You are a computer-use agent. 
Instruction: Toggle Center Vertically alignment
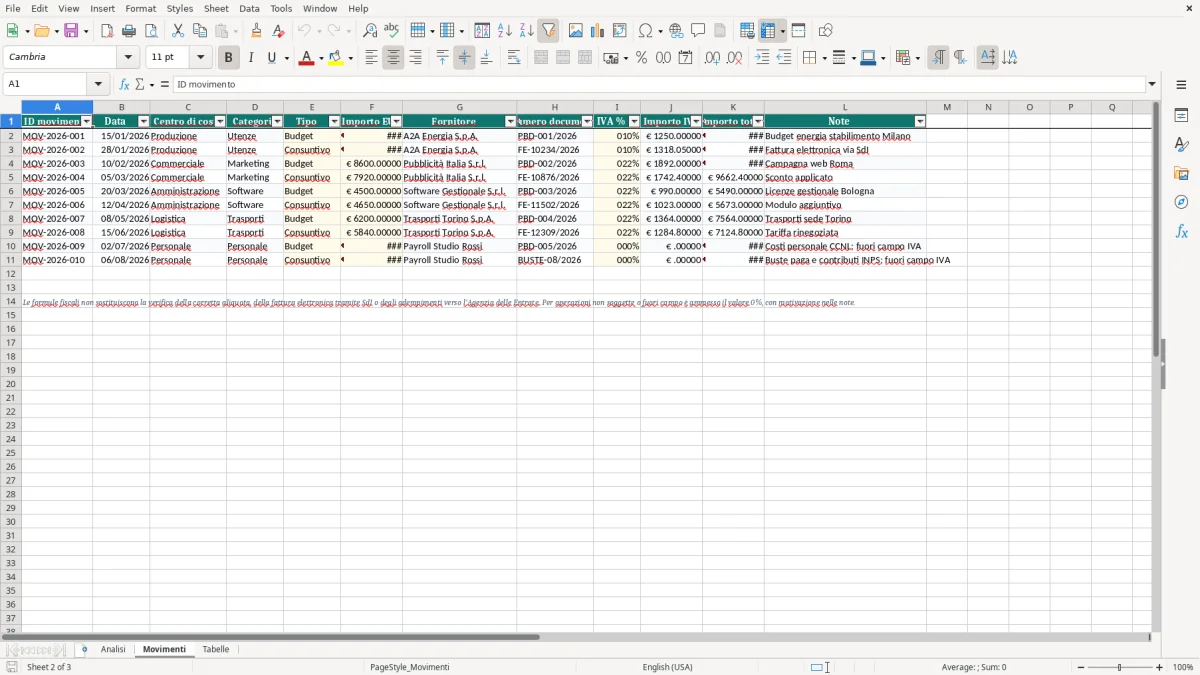(464, 58)
